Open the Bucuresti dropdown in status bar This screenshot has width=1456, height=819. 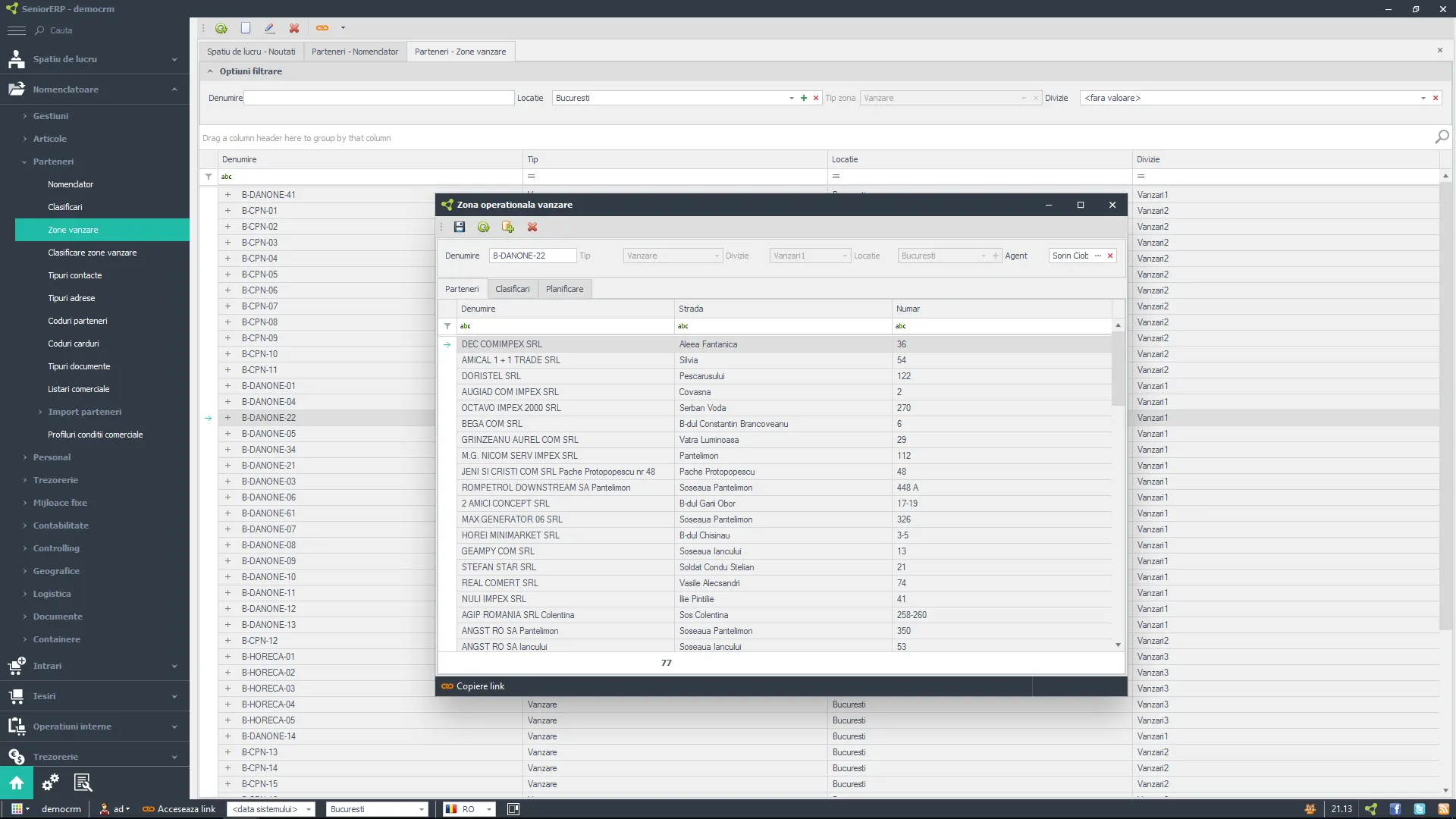pyautogui.click(x=422, y=809)
